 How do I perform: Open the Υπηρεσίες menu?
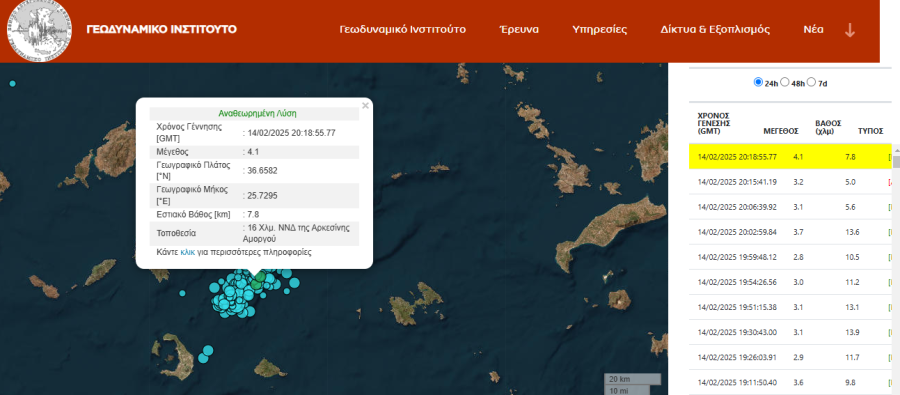(600, 30)
